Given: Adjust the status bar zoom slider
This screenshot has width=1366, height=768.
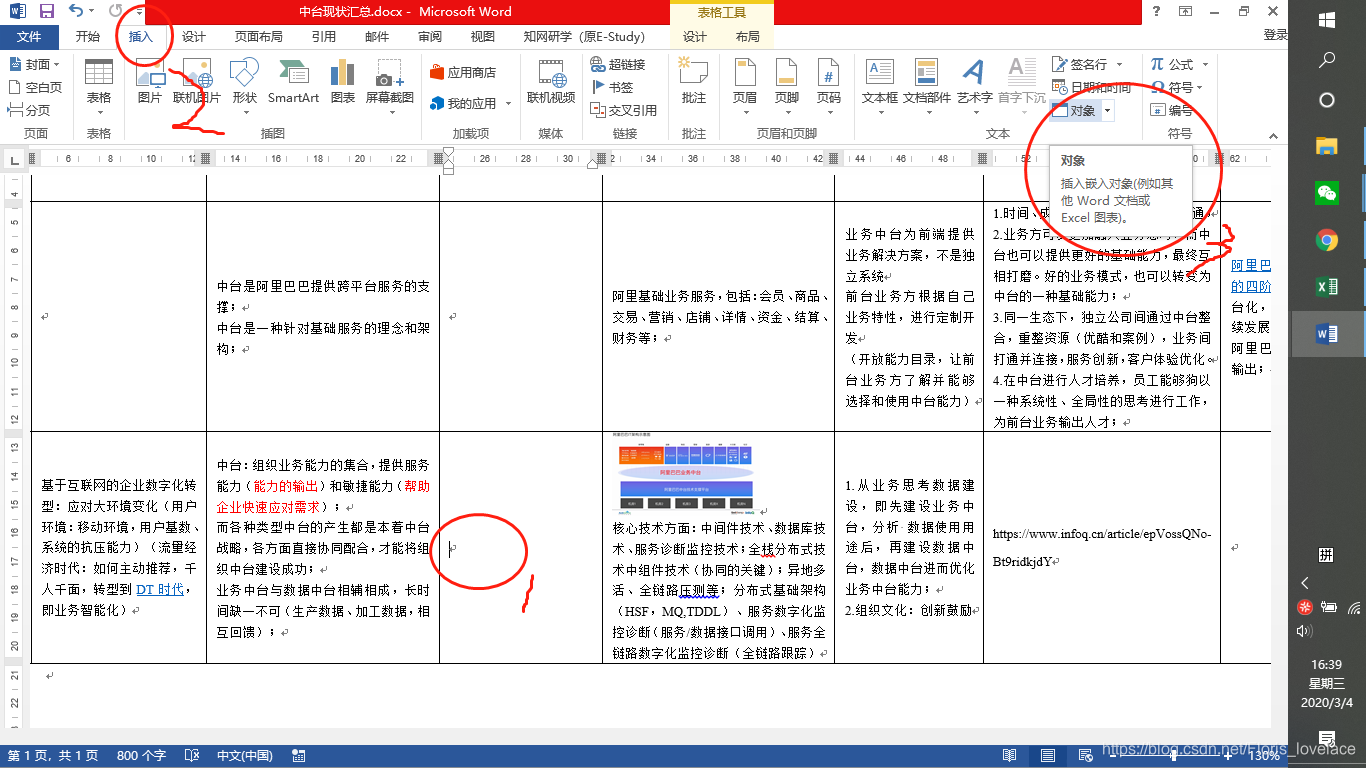Looking at the screenshot, I should click(x=1175, y=756).
